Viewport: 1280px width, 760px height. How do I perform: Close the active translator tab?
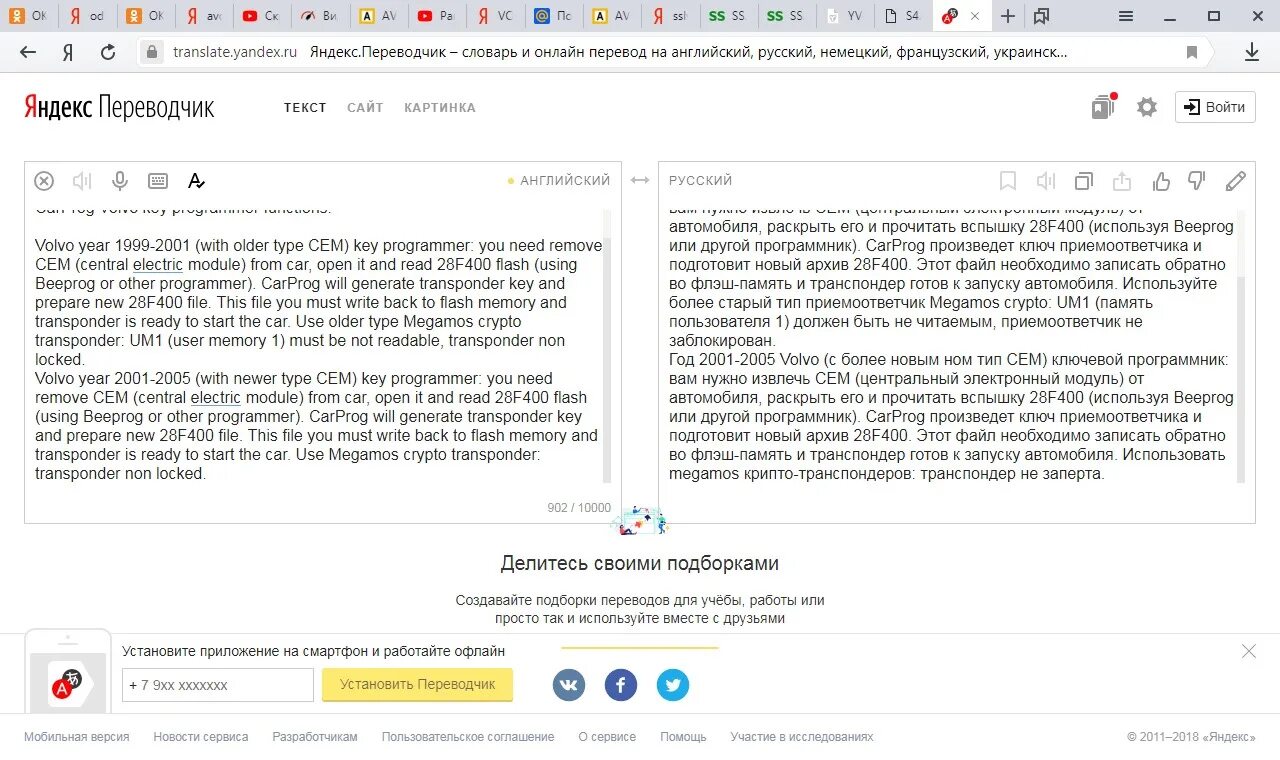[x=975, y=16]
